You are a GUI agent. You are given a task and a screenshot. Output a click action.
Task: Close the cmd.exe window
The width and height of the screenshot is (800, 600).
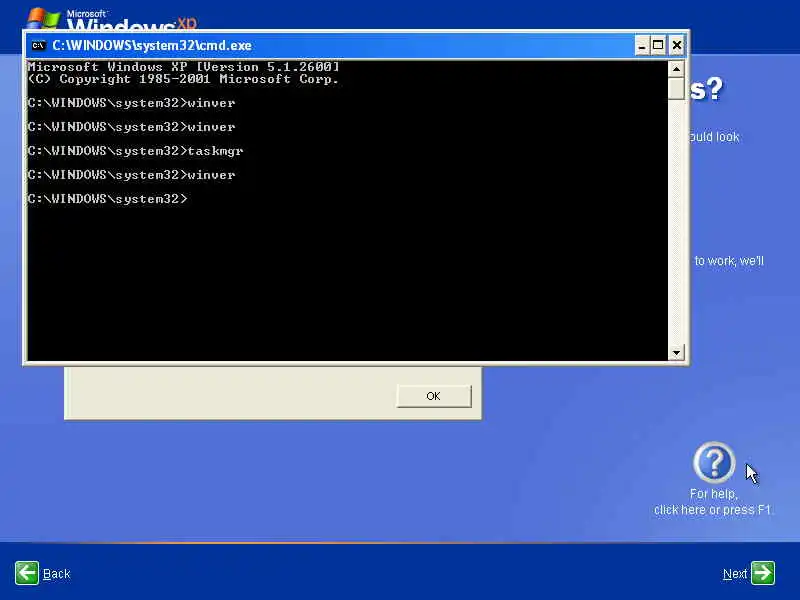pos(677,45)
